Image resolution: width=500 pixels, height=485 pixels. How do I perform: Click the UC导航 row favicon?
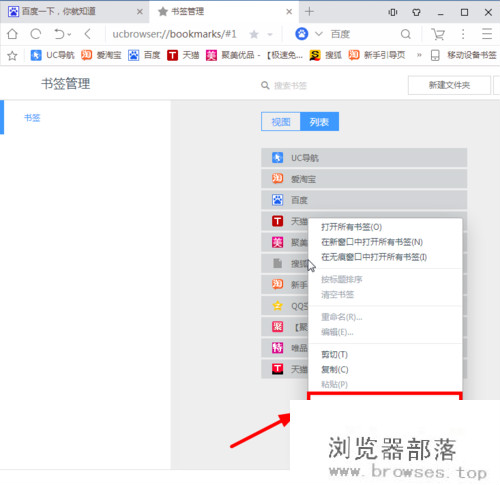pyautogui.click(x=277, y=157)
